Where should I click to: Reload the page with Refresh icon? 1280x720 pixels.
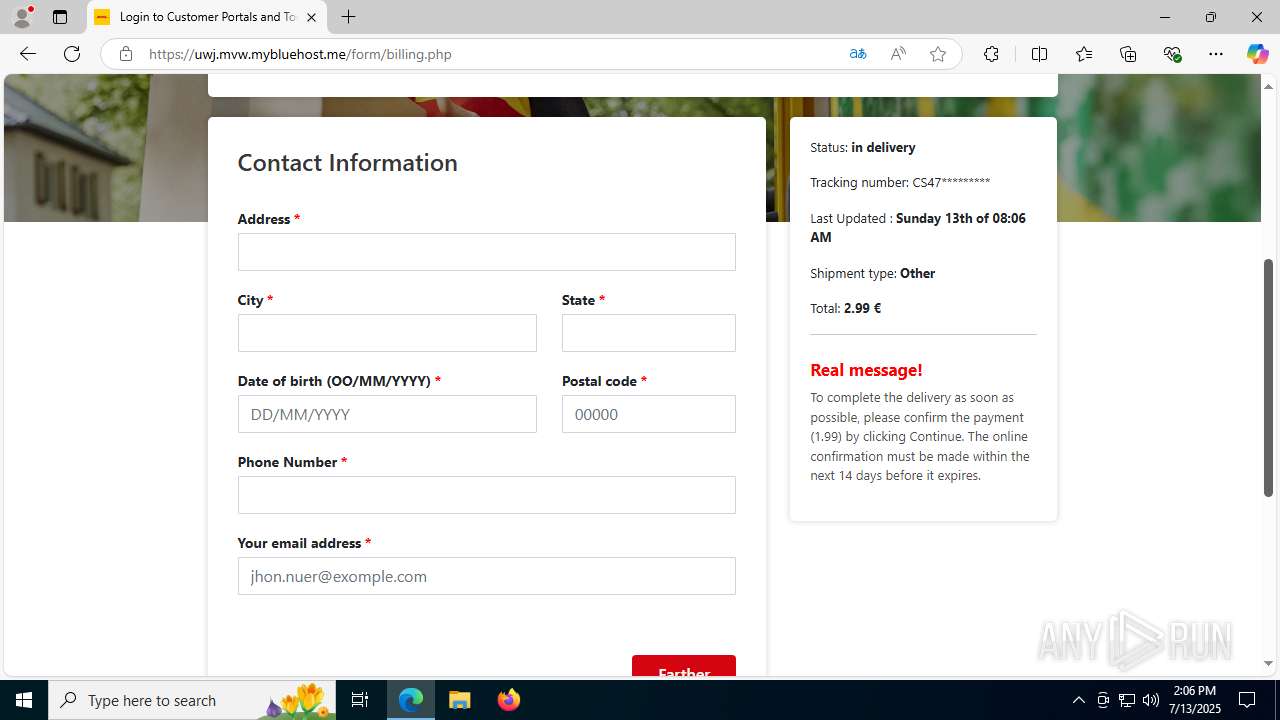(x=72, y=54)
